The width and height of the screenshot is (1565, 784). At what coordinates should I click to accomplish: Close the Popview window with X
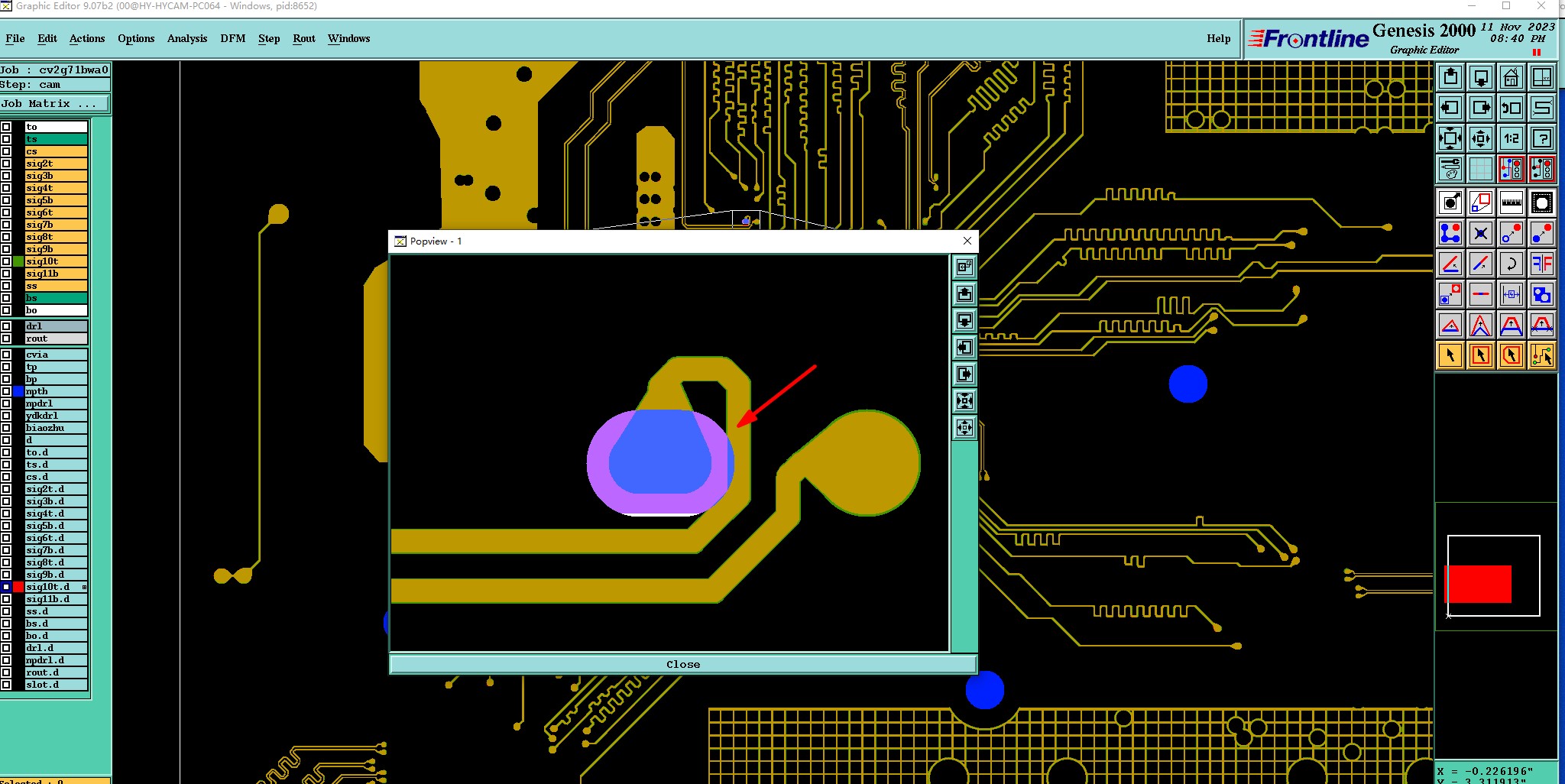967,241
